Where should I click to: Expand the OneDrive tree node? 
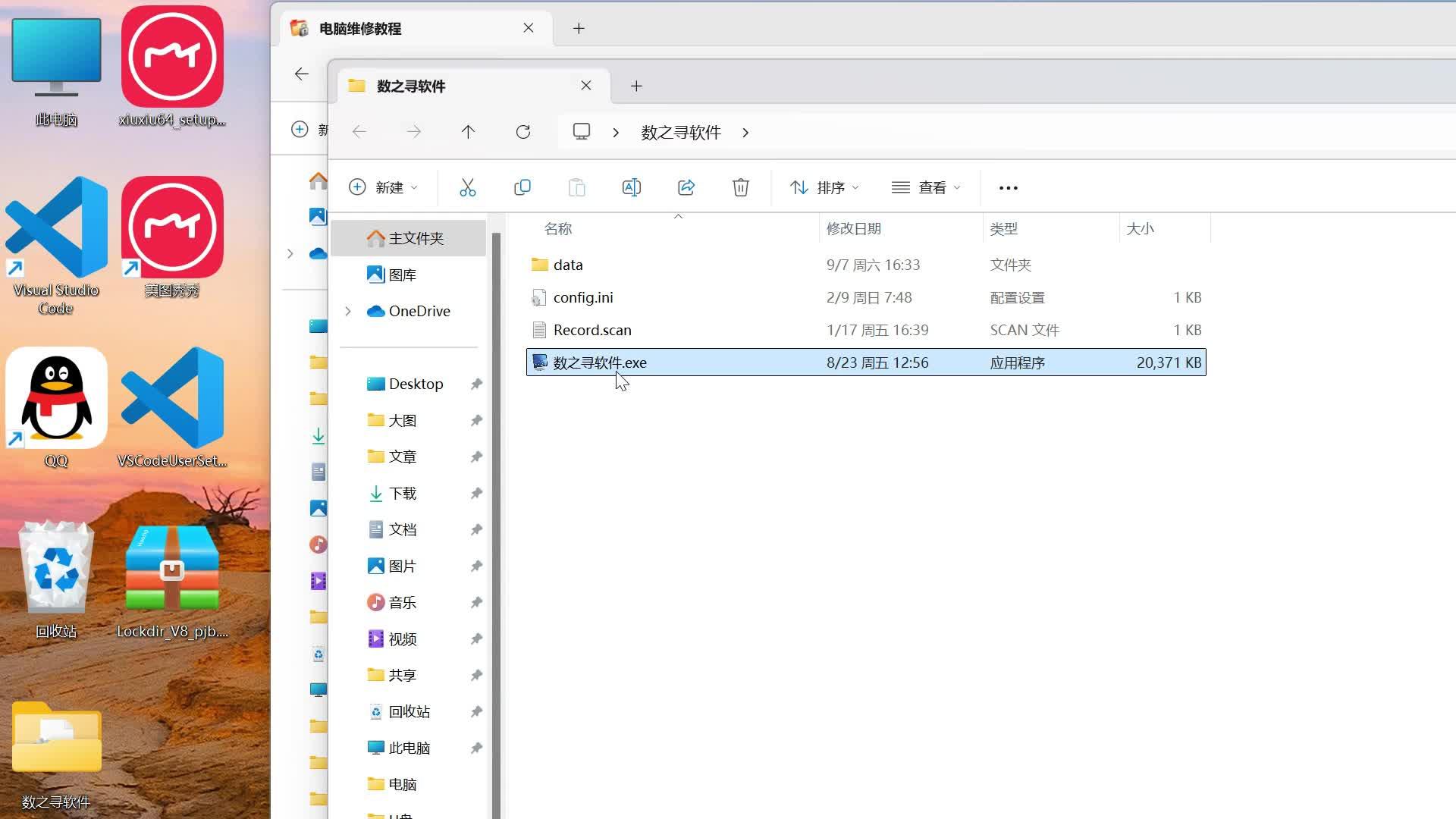click(348, 312)
